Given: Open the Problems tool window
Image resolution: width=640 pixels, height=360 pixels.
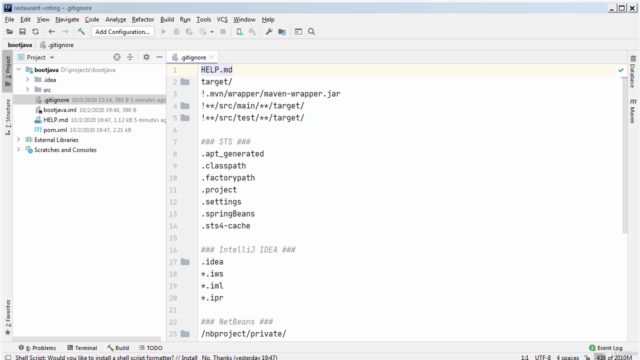Looking at the screenshot, I should click(x=37, y=348).
